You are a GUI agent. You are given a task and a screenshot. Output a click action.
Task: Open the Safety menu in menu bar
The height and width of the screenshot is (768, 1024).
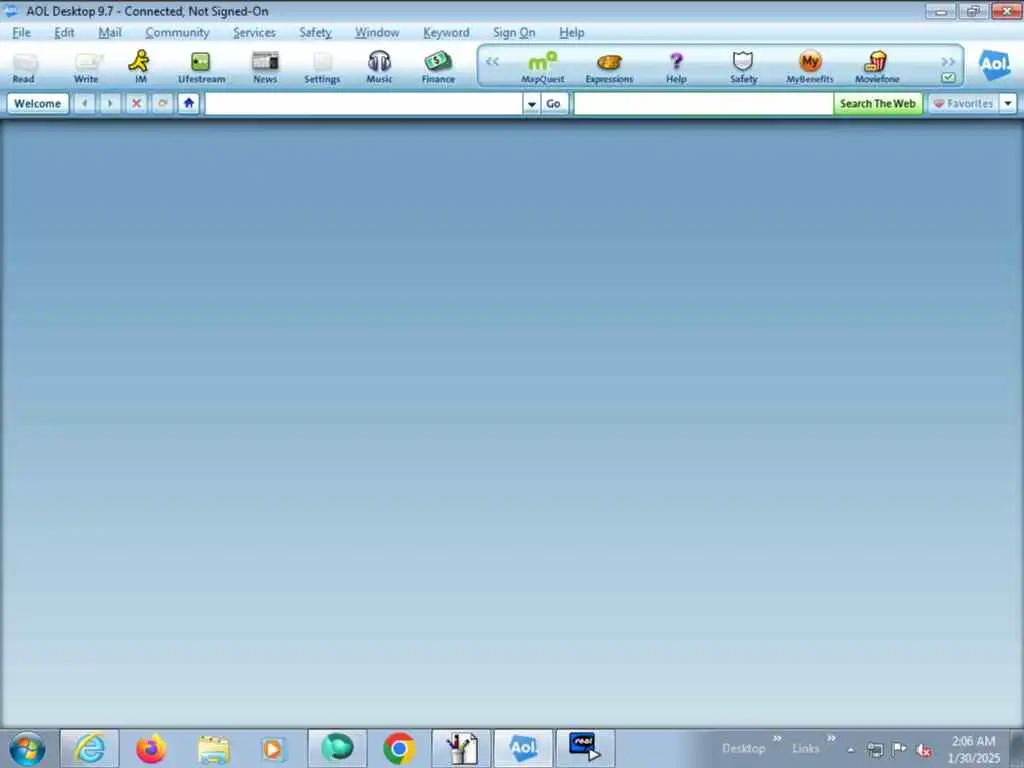[315, 33]
